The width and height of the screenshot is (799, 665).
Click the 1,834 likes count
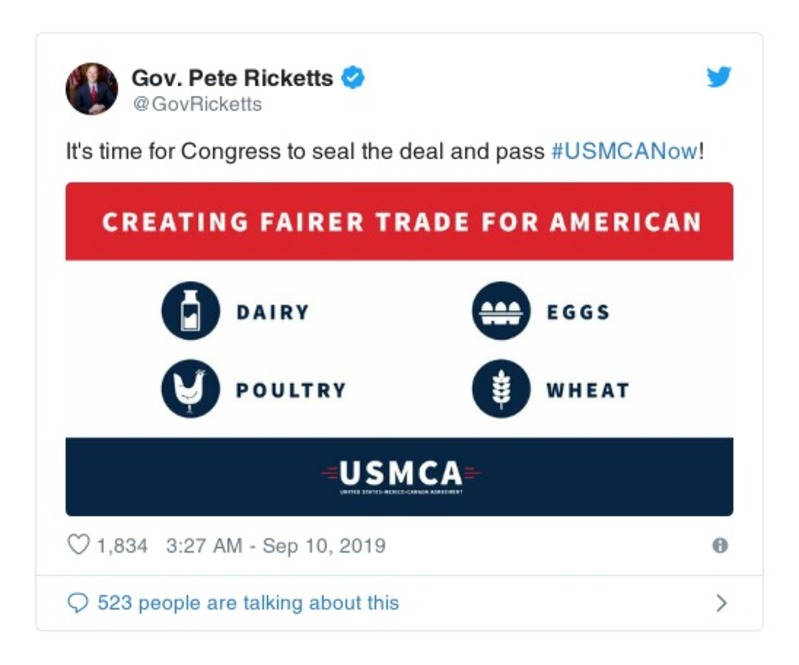point(122,546)
